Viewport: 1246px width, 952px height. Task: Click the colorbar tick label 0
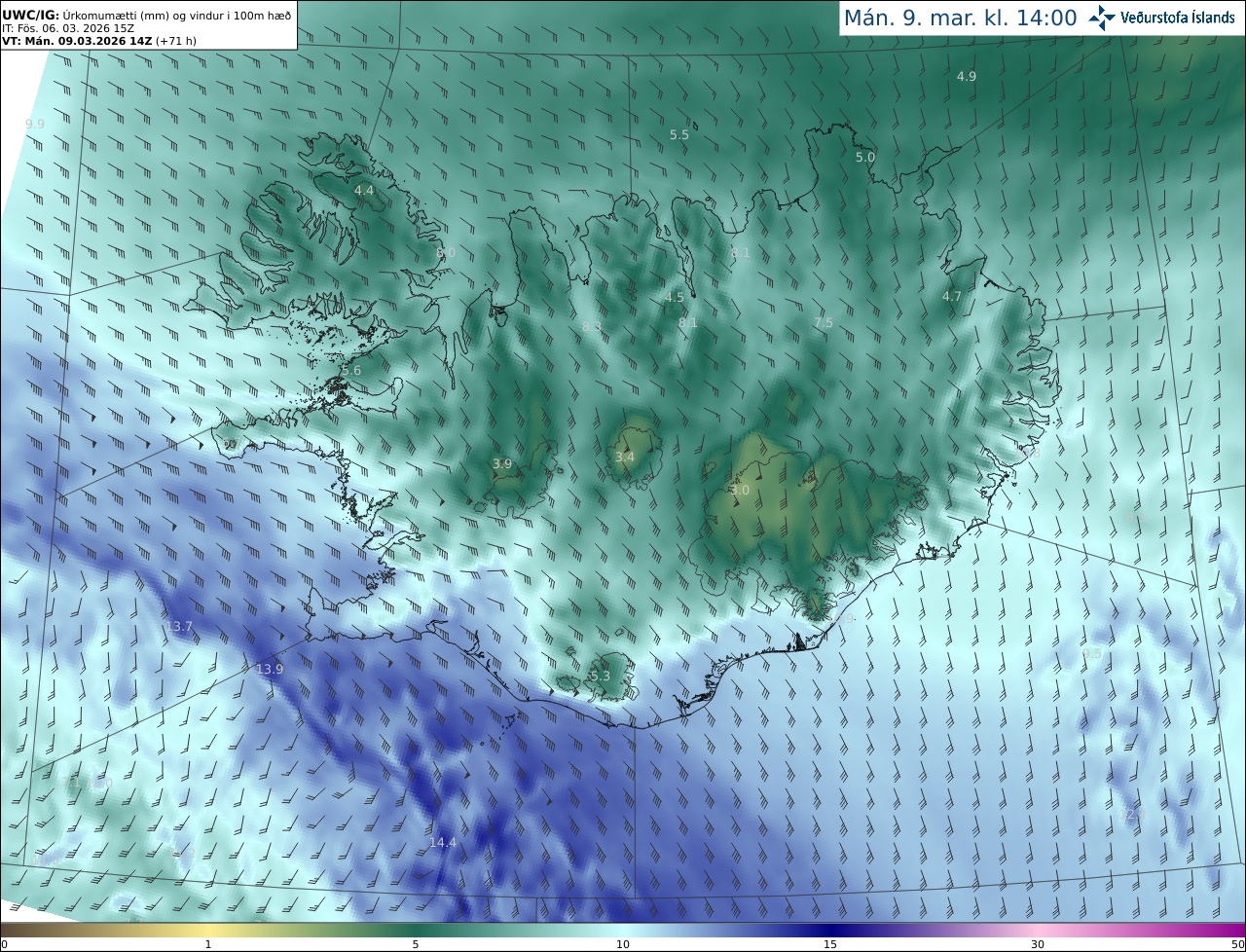click(x=4, y=944)
